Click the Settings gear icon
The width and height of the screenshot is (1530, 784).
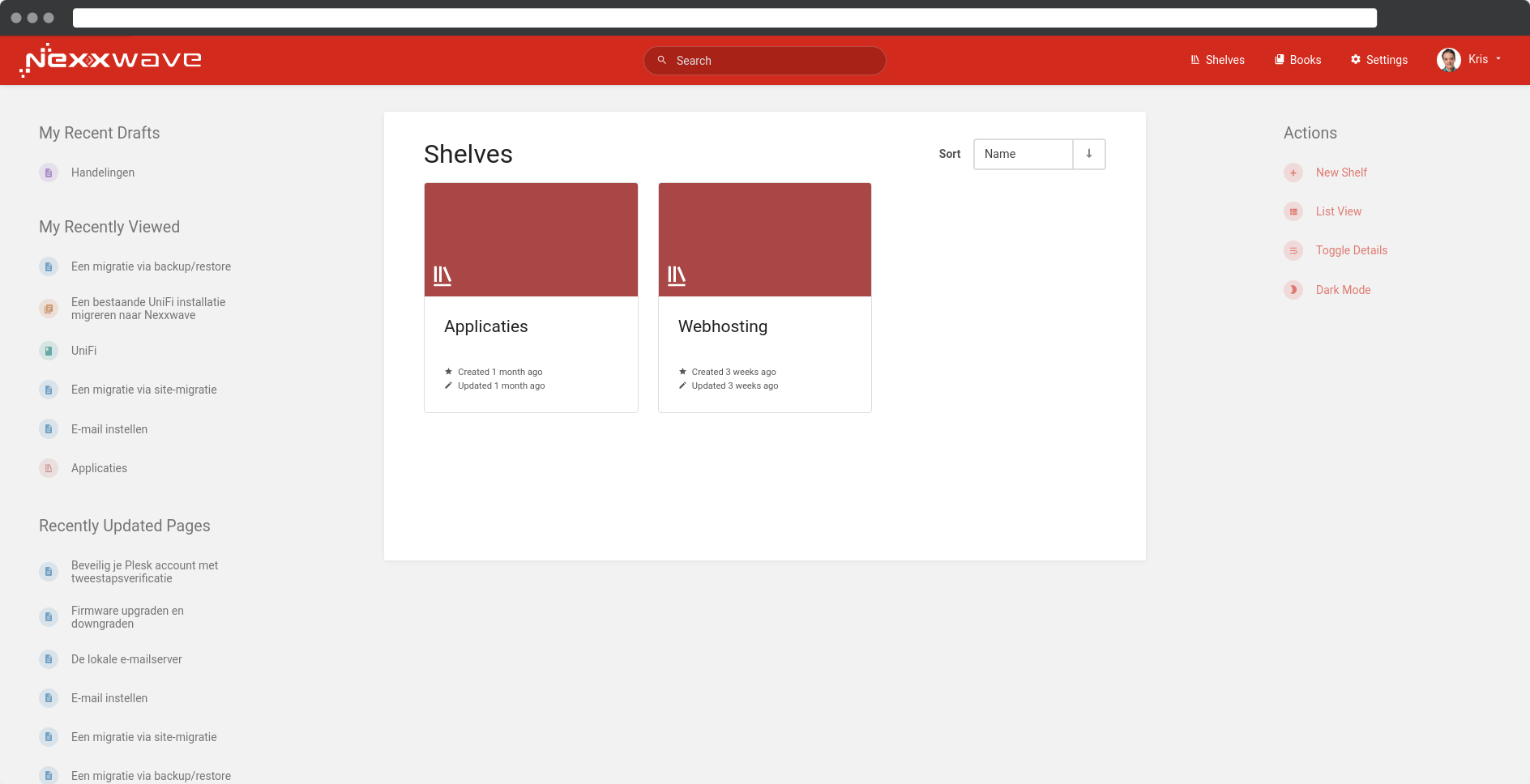click(x=1356, y=59)
